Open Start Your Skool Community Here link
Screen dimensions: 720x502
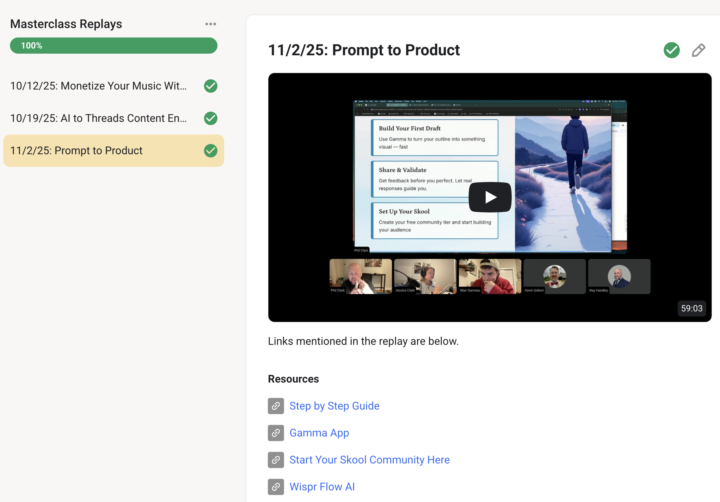point(370,460)
